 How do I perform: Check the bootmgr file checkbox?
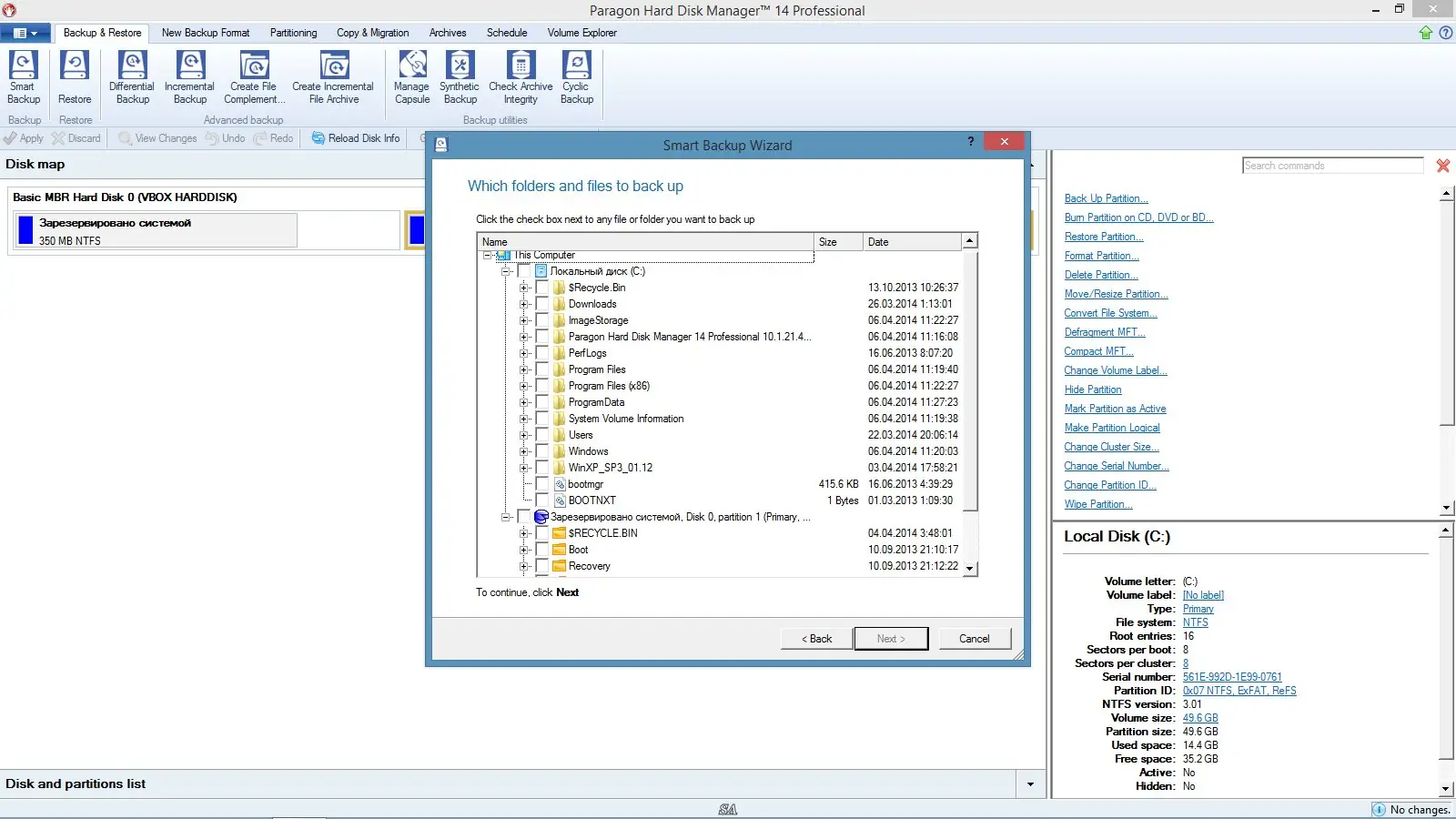541,484
